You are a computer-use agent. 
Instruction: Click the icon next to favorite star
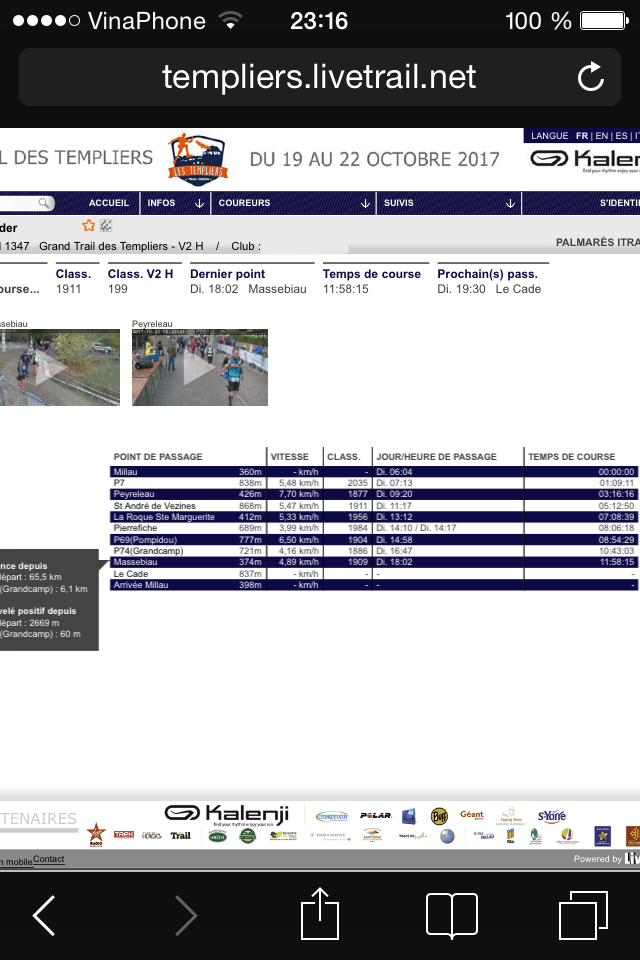(x=106, y=226)
